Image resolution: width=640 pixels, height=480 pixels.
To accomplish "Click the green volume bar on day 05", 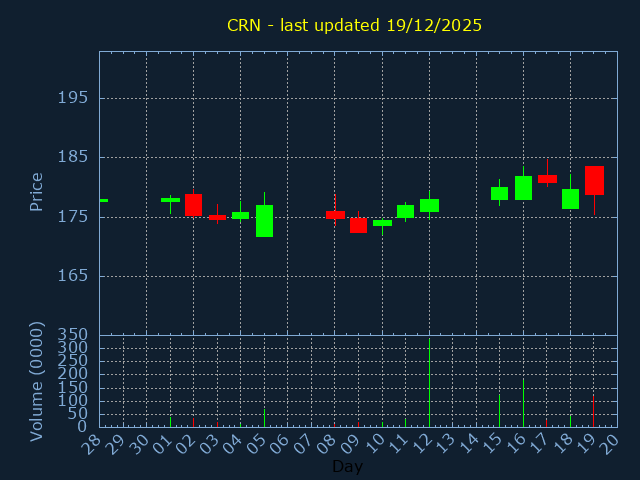I will [x=264, y=418].
